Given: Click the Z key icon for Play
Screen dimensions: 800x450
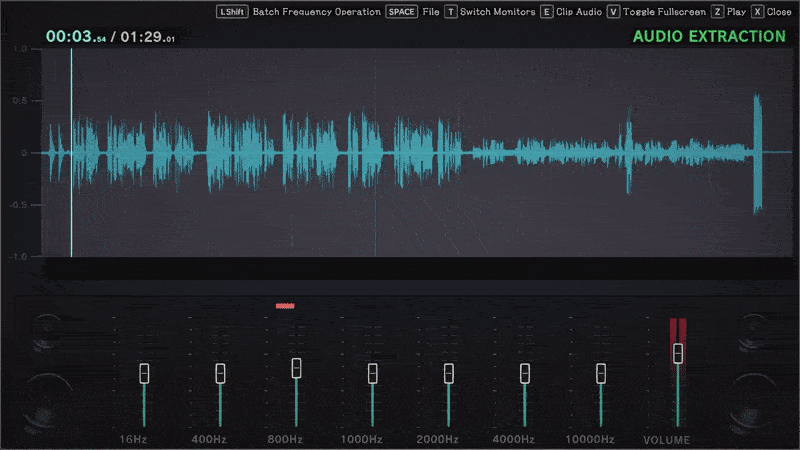Looking at the screenshot, I should pos(717,12).
